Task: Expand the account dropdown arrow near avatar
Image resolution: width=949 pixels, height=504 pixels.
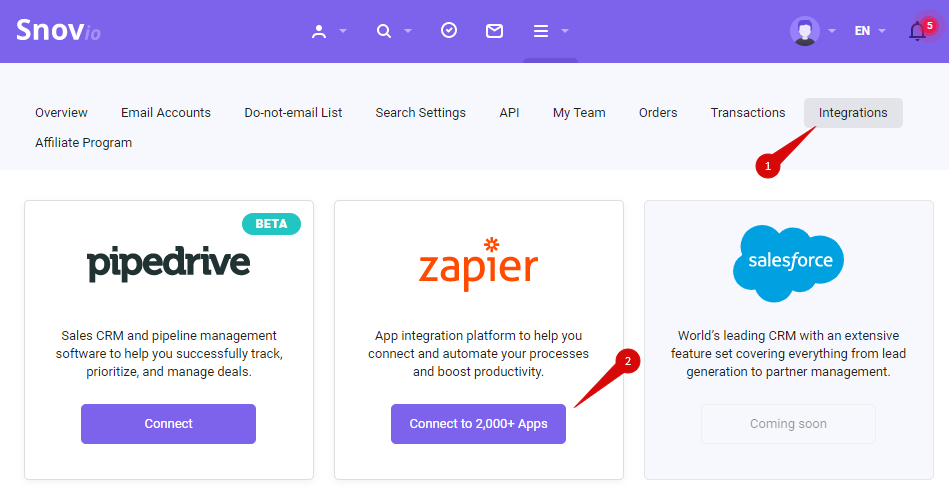Action: 832,31
